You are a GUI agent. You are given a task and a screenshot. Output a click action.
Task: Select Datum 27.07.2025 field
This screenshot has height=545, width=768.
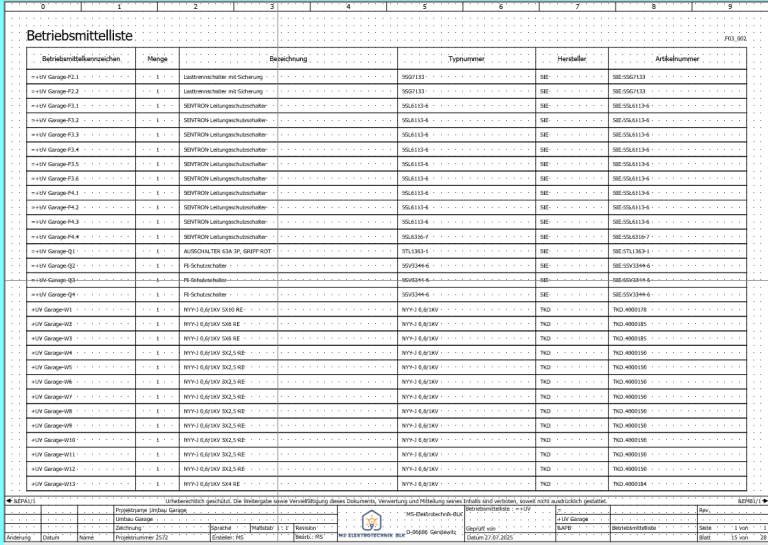(x=490, y=537)
